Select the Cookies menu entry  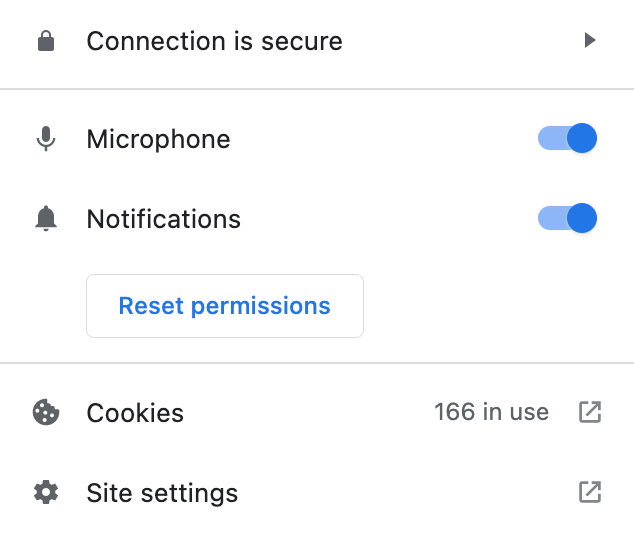[x=317, y=412]
